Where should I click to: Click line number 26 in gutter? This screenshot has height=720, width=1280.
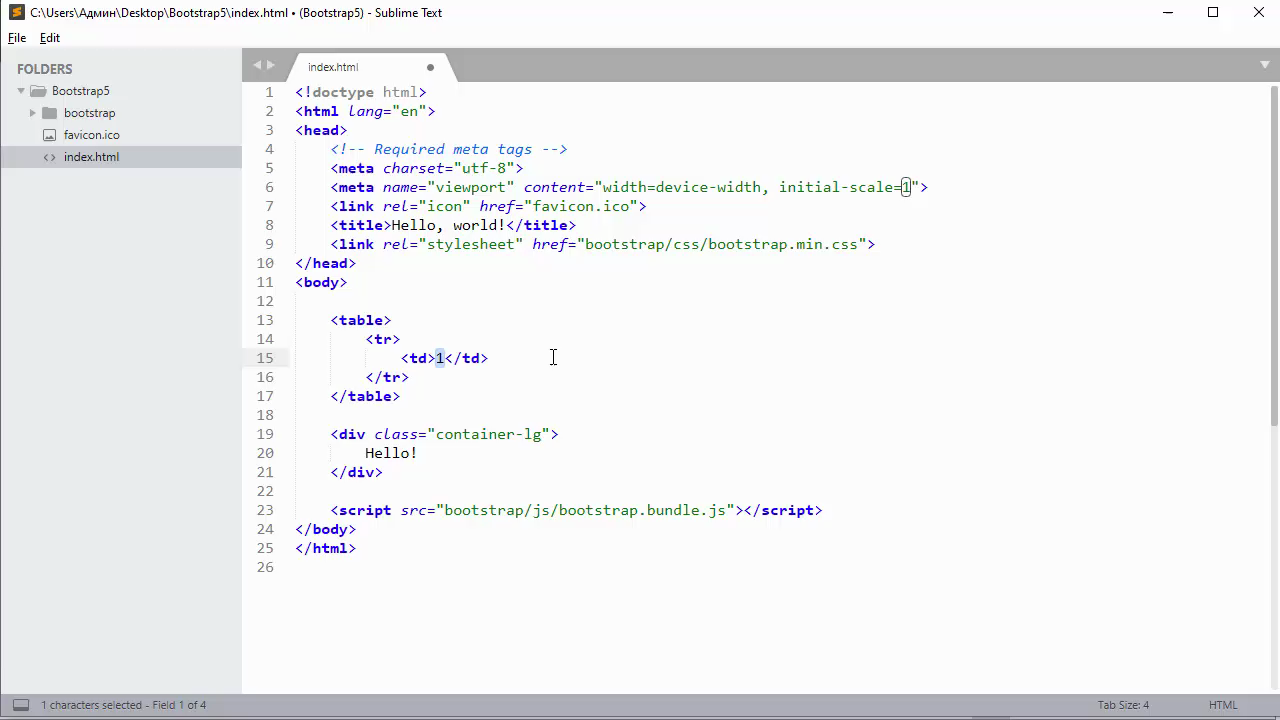coord(265,567)
